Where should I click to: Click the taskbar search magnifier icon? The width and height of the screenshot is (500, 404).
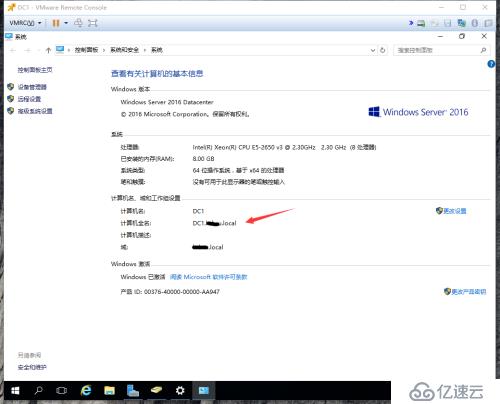[x=38, y=390]
